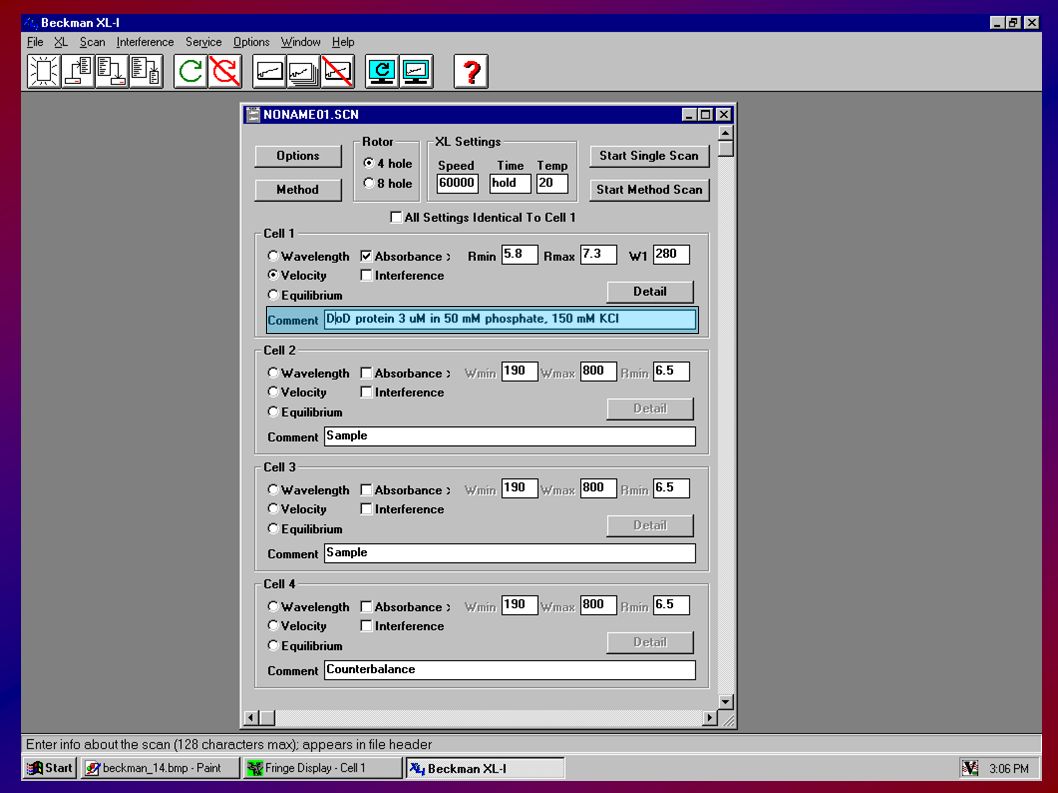Viewport: 1058px width, 793px height.
Task: Select Equilibrium mode for Cell 3
Action: pos(273,528)
